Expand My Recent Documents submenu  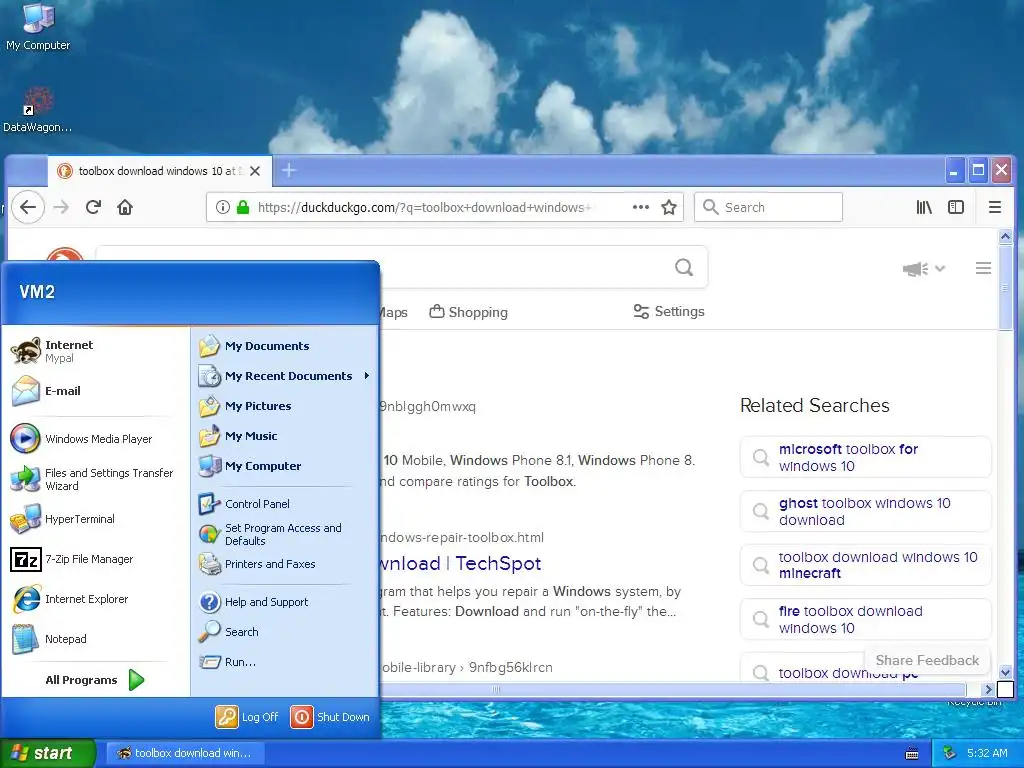tap(285, 376)
